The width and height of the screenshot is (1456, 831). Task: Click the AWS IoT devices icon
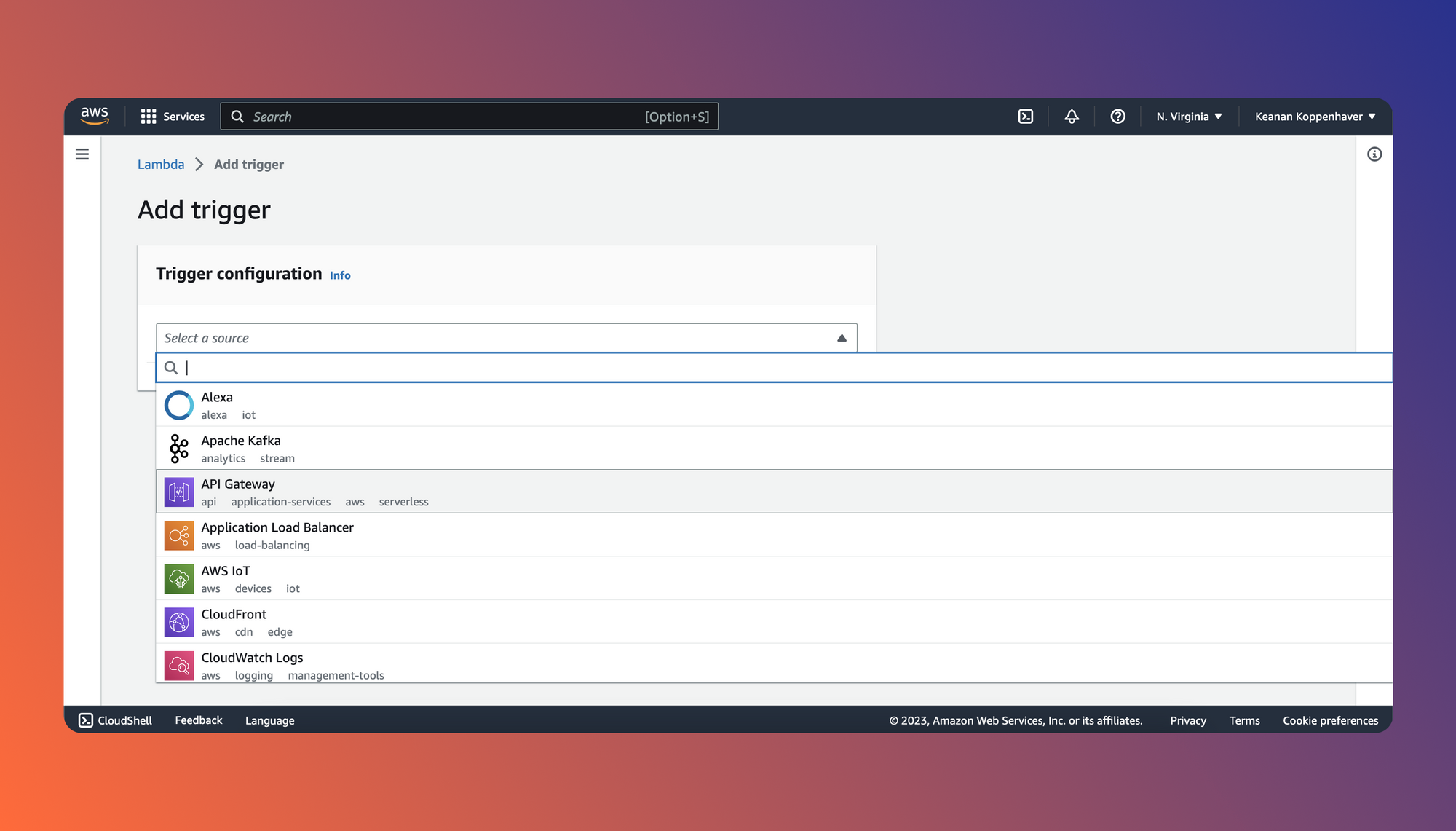click(x=178, y=578)
